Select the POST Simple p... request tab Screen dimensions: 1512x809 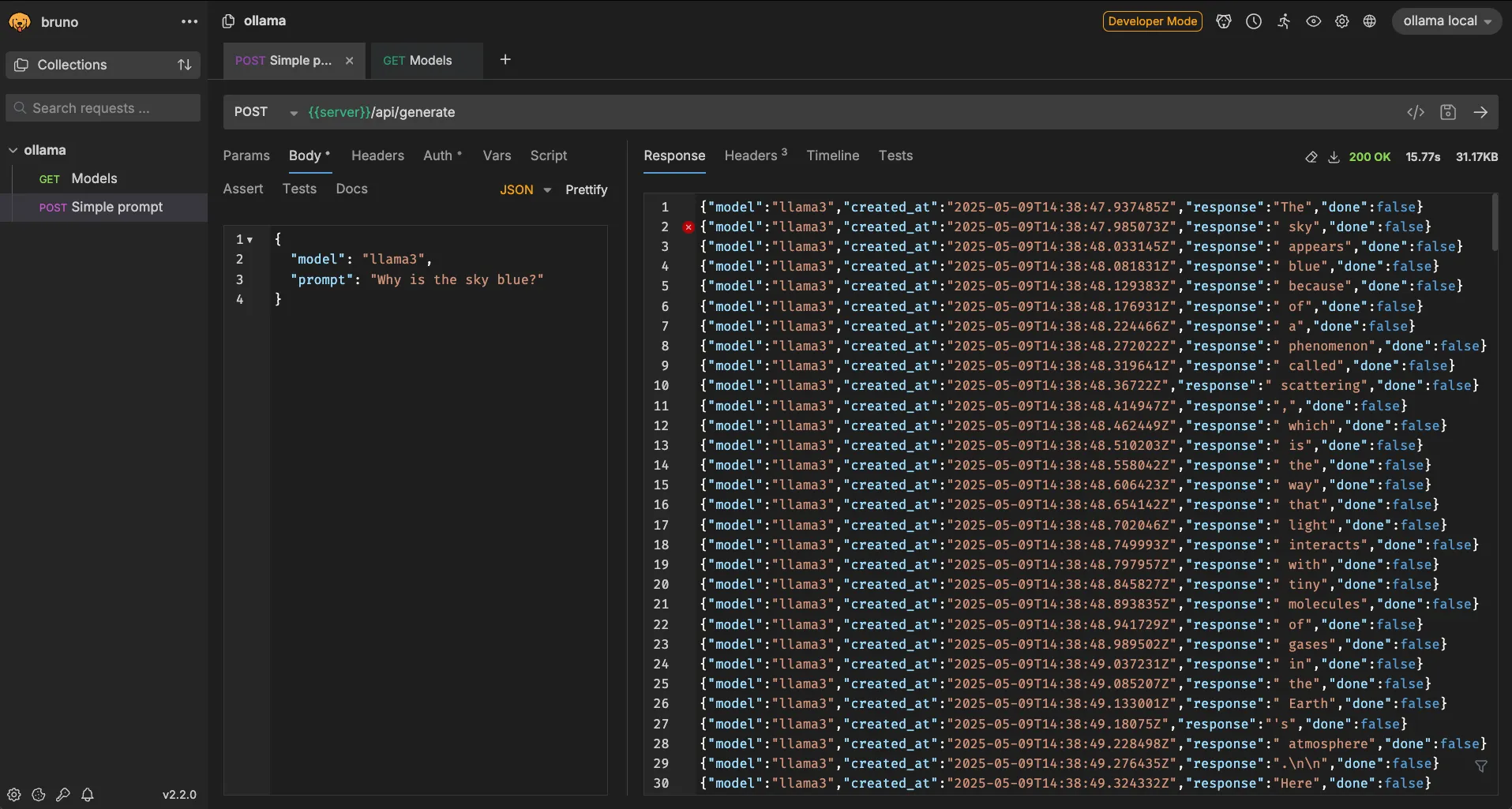tap(283, 61)
